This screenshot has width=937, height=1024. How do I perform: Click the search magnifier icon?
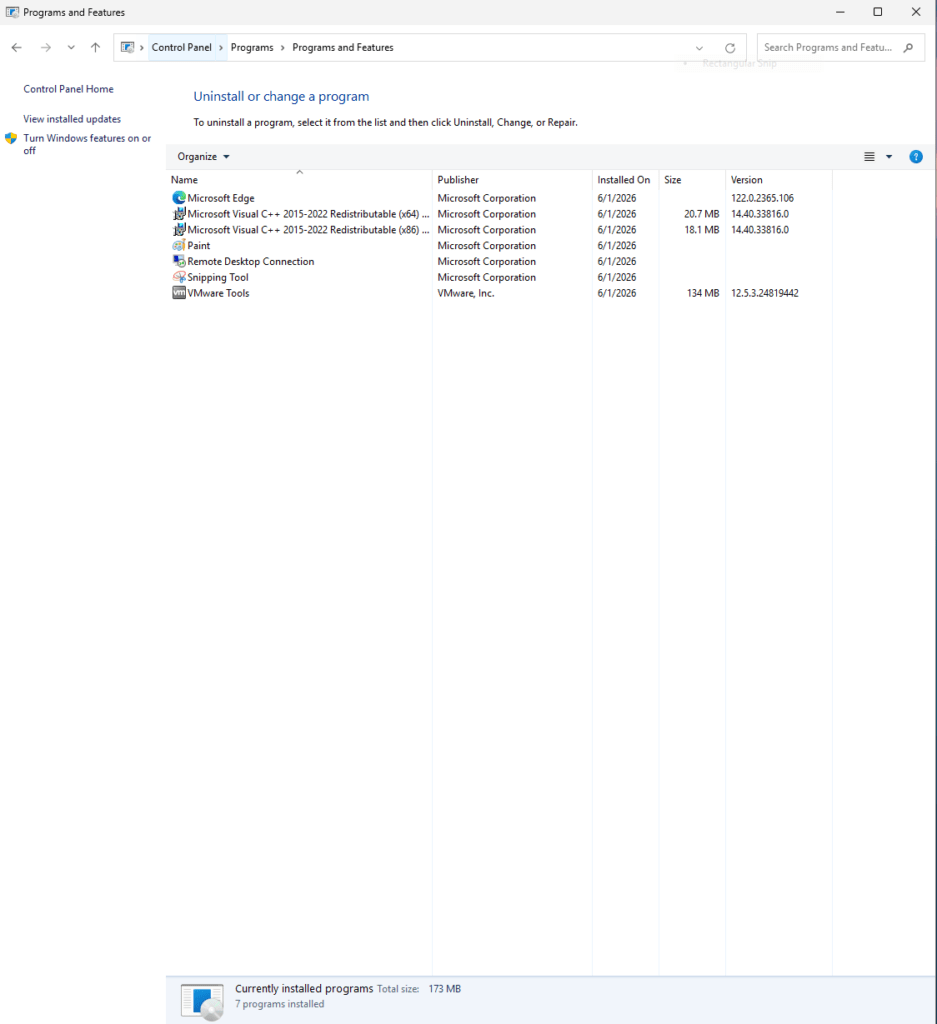click(x=908, y=48)
